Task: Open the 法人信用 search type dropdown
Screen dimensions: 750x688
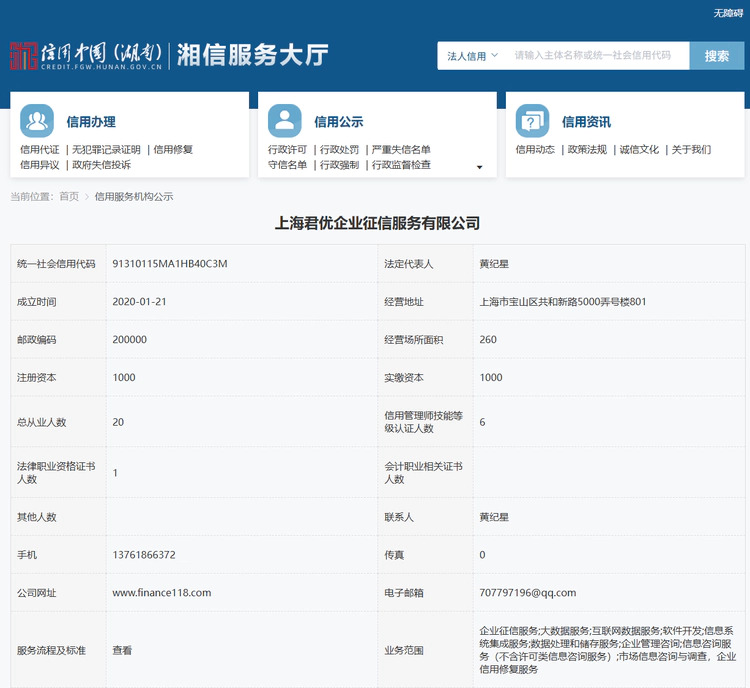Action: tap(472, 56)
